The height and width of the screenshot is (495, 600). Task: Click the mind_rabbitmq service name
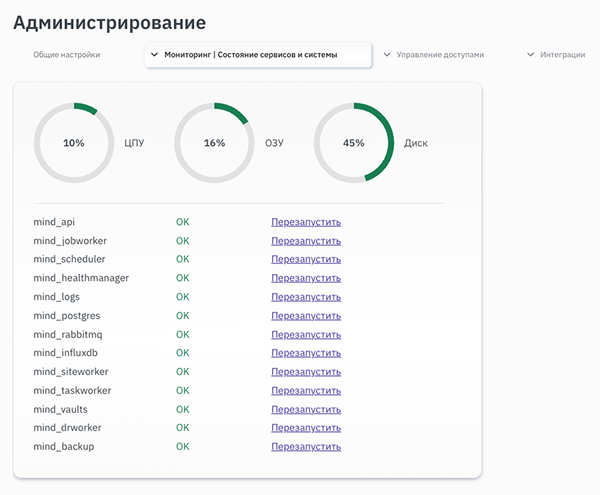[68, 334]
